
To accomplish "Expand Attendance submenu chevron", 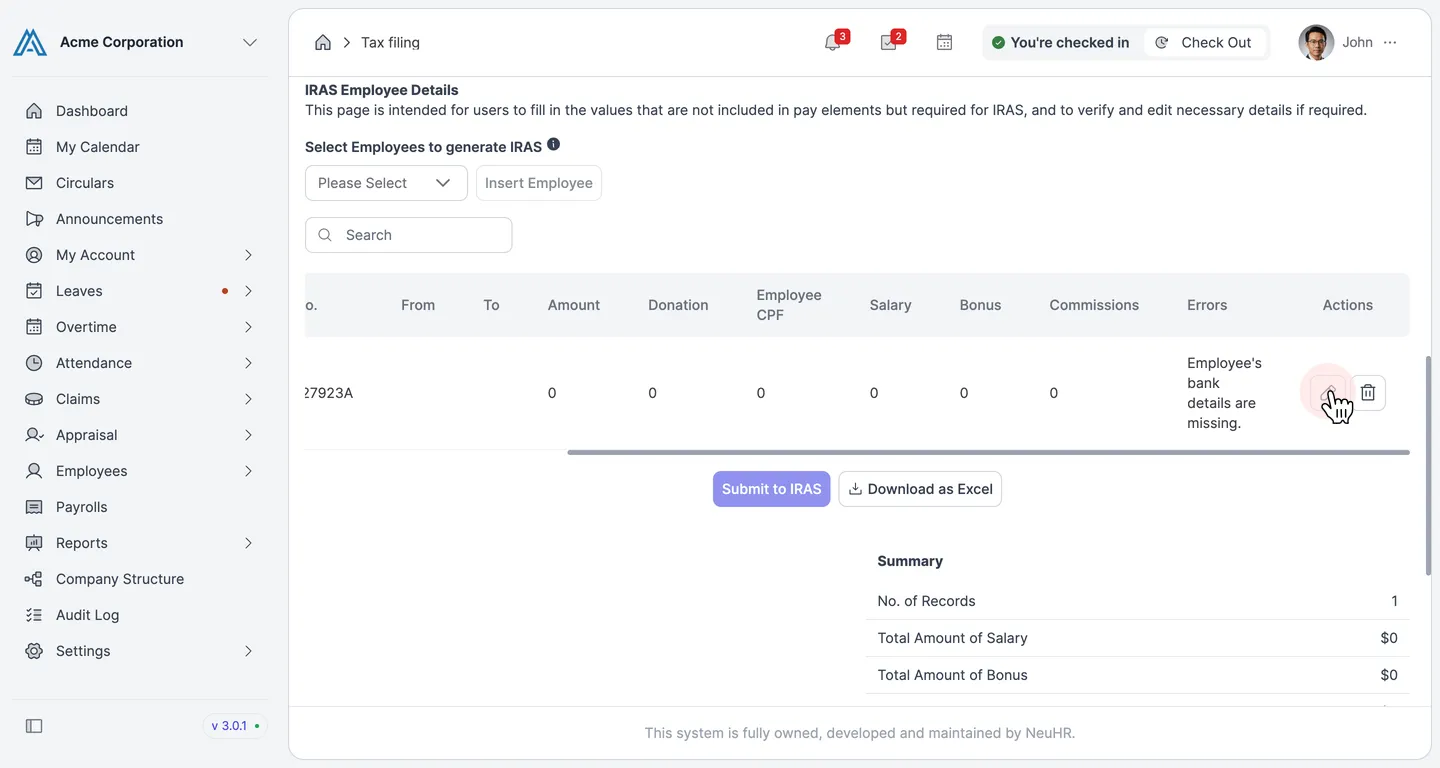I will [248, 363].
